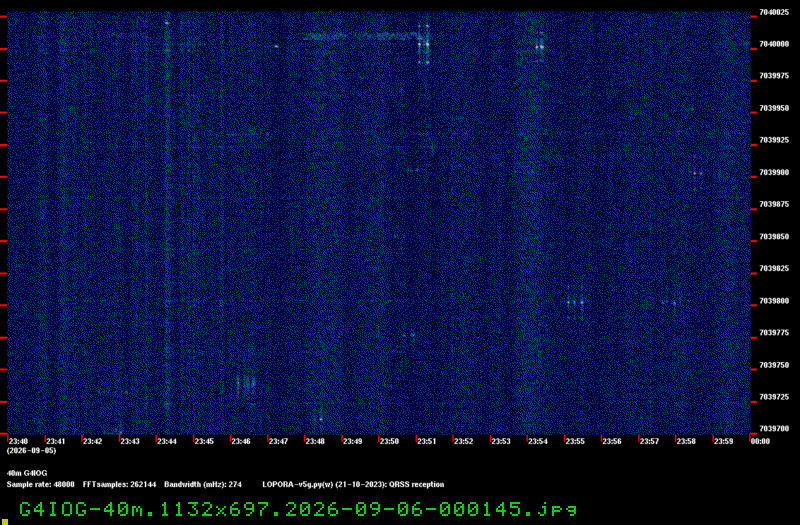Image resolution: width=800 pixels, height=525 pixels.
Task: Click the 7039700 bottom frequency label
Action: [x=774, y=429]
